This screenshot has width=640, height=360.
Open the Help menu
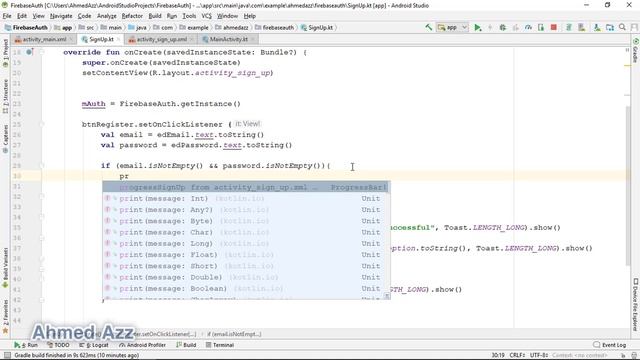[x=249, y=16]
